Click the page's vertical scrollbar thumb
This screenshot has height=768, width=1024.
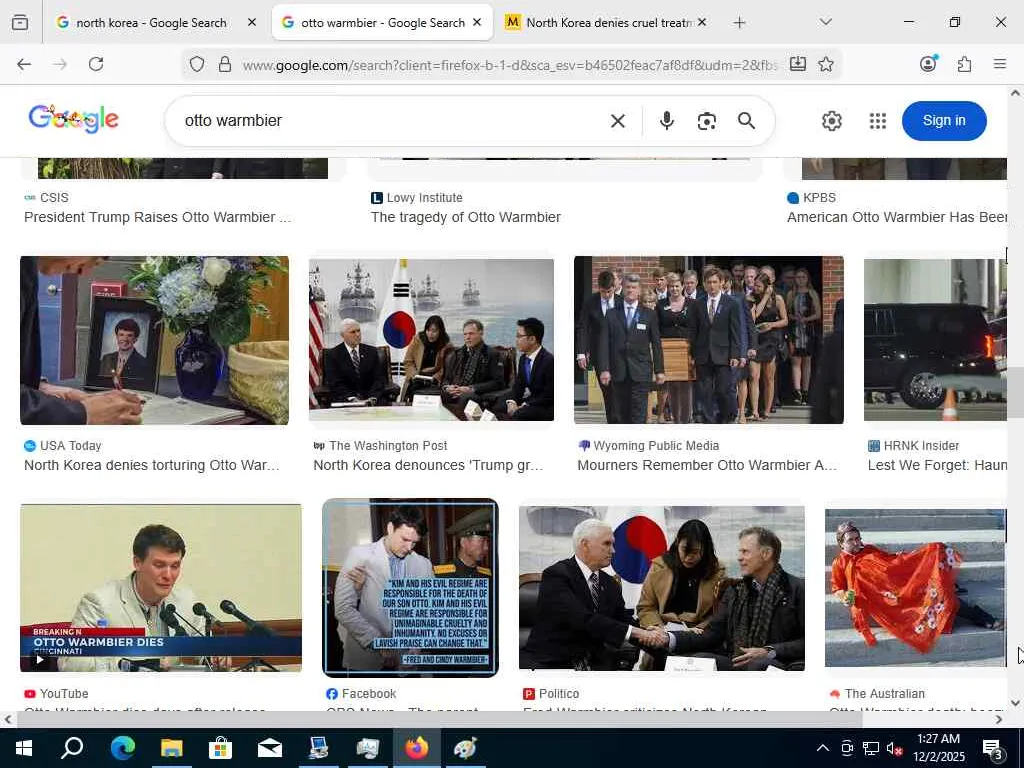(1015, 392)
